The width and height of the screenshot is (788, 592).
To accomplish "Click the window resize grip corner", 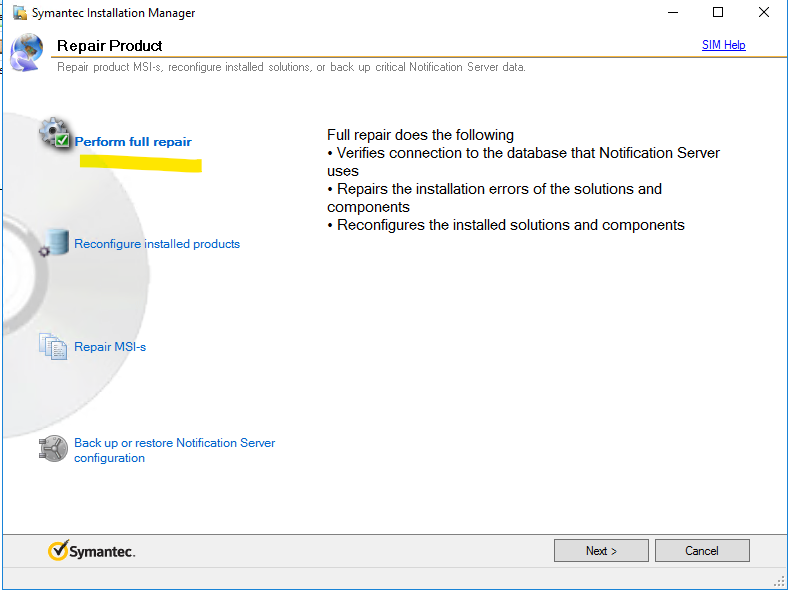I will [x=779, y=582].
